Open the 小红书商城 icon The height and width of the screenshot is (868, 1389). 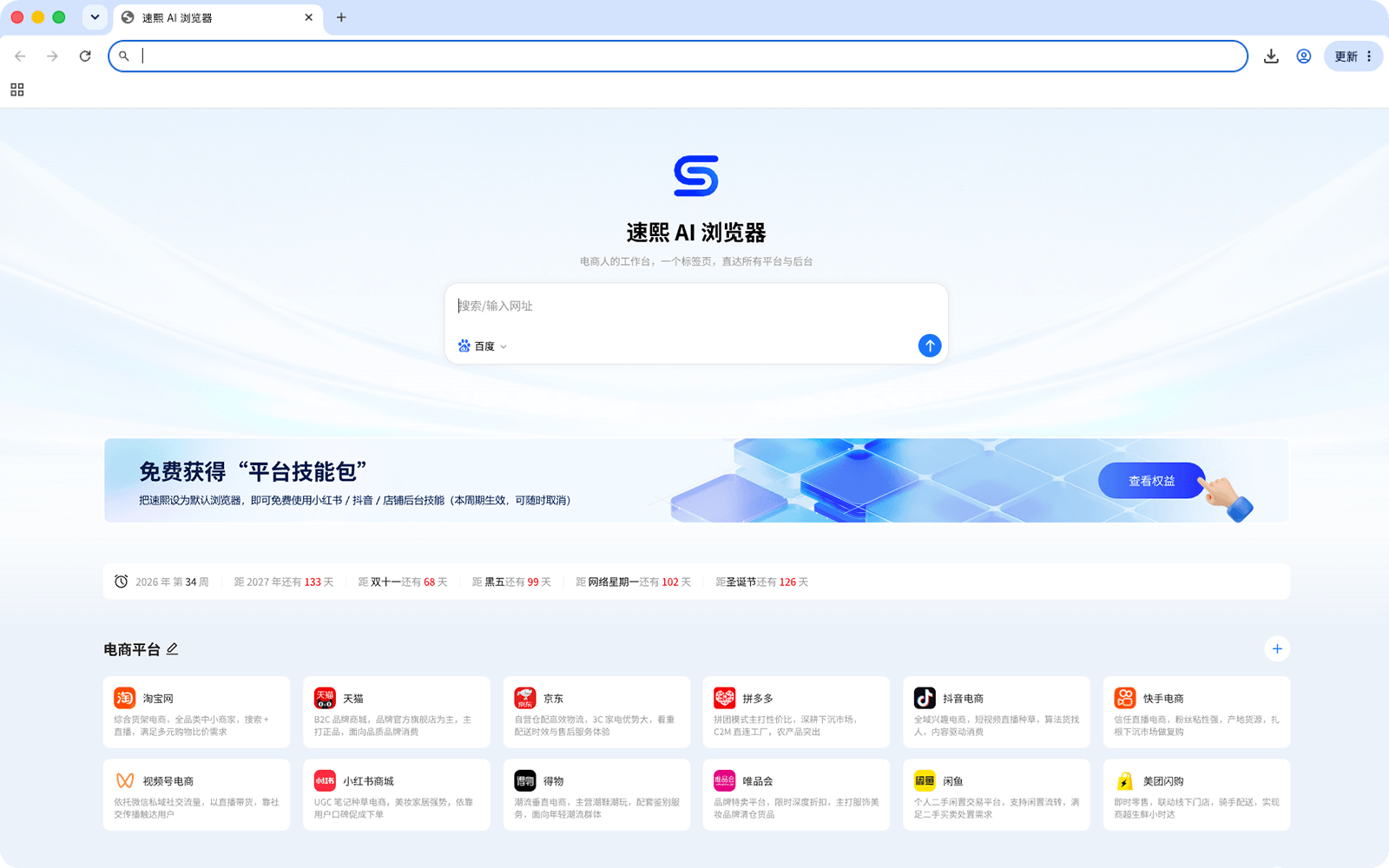click(325, 780)
